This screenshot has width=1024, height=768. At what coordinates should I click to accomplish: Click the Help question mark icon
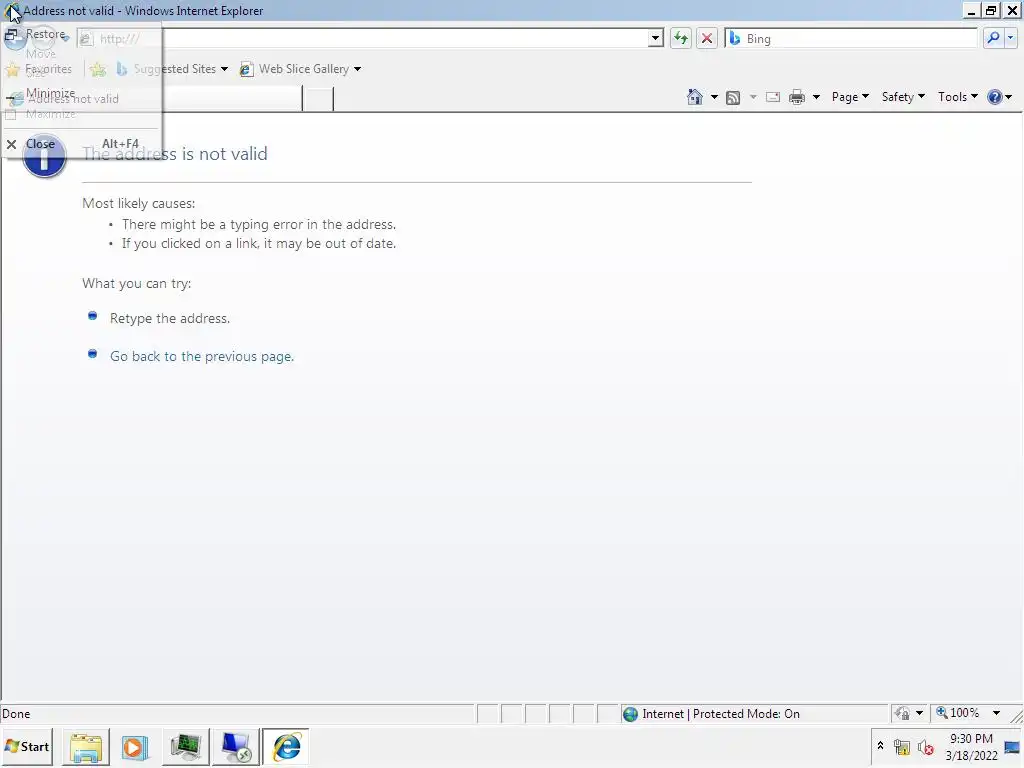[995, 97]
